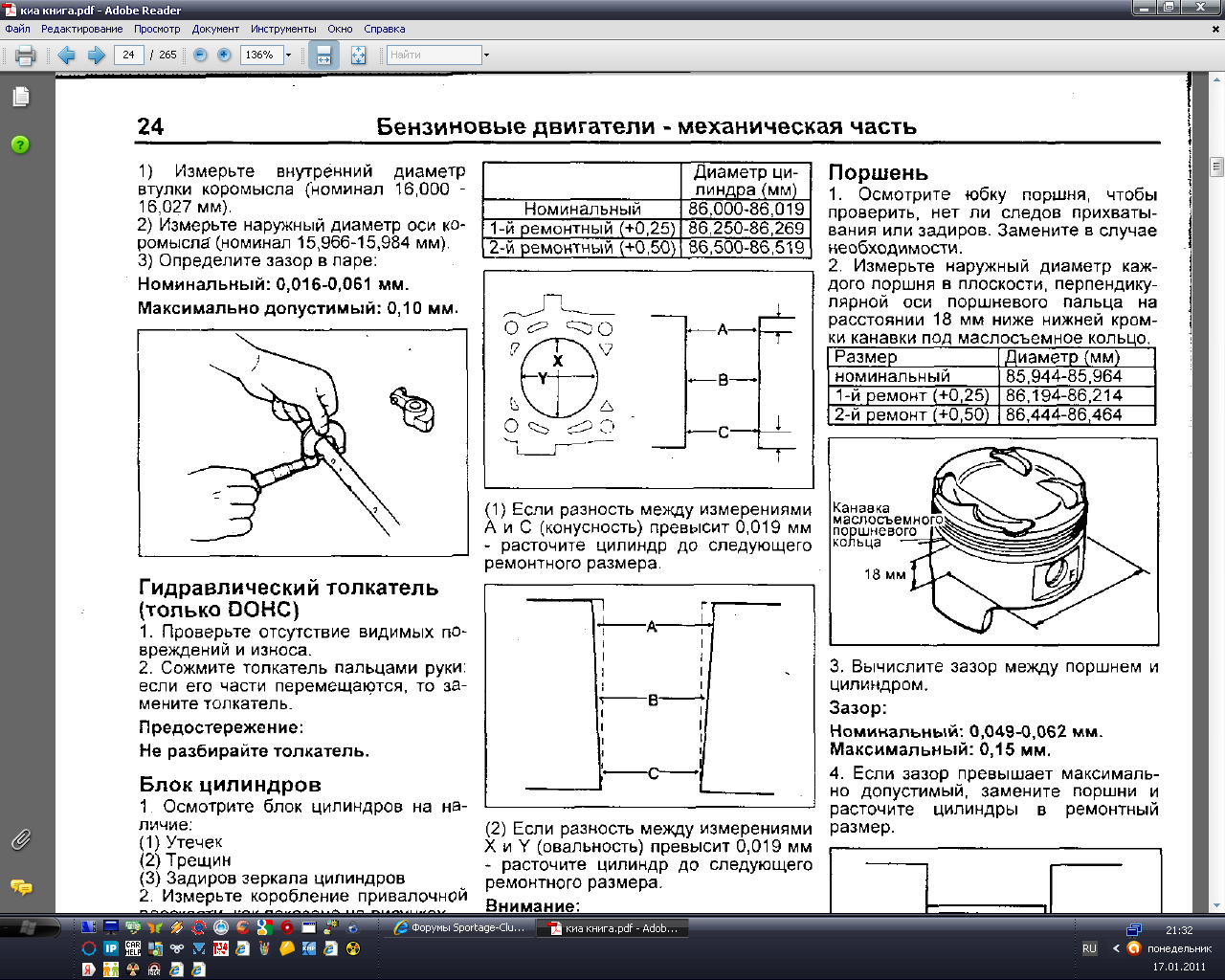Toggle fit-width scrolling mode
Viewport: 1225px width, 980px height.
pyautogui.click(x=323, y=56)
